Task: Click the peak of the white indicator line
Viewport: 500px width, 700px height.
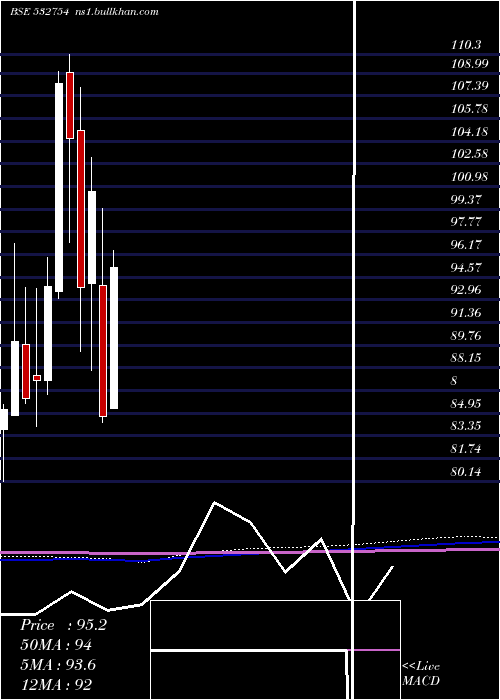Action: tap(215, 502)
